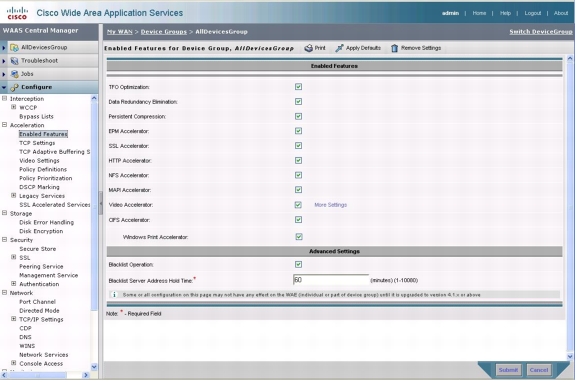Image resolution: width=577 pixels, height=382 pixels.
Task: Collapse the Acceleration tree node
Action: tap(4, 125)
